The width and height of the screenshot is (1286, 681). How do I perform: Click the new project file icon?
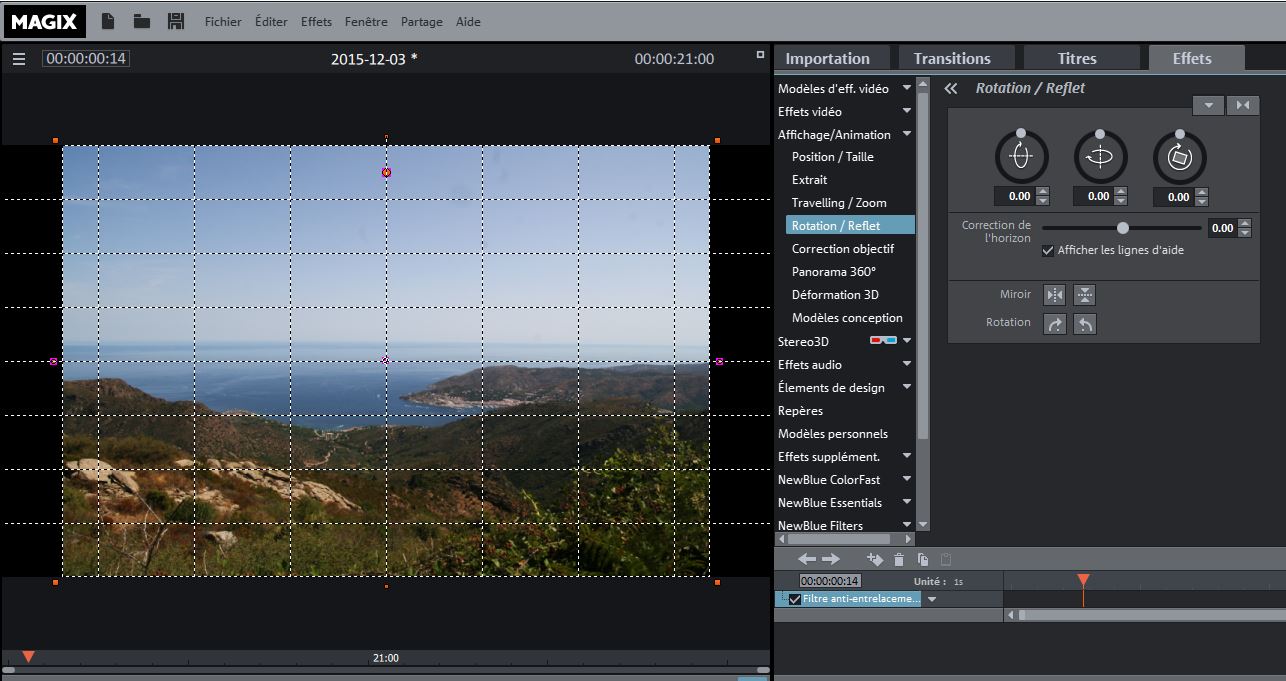click(108, 21)
